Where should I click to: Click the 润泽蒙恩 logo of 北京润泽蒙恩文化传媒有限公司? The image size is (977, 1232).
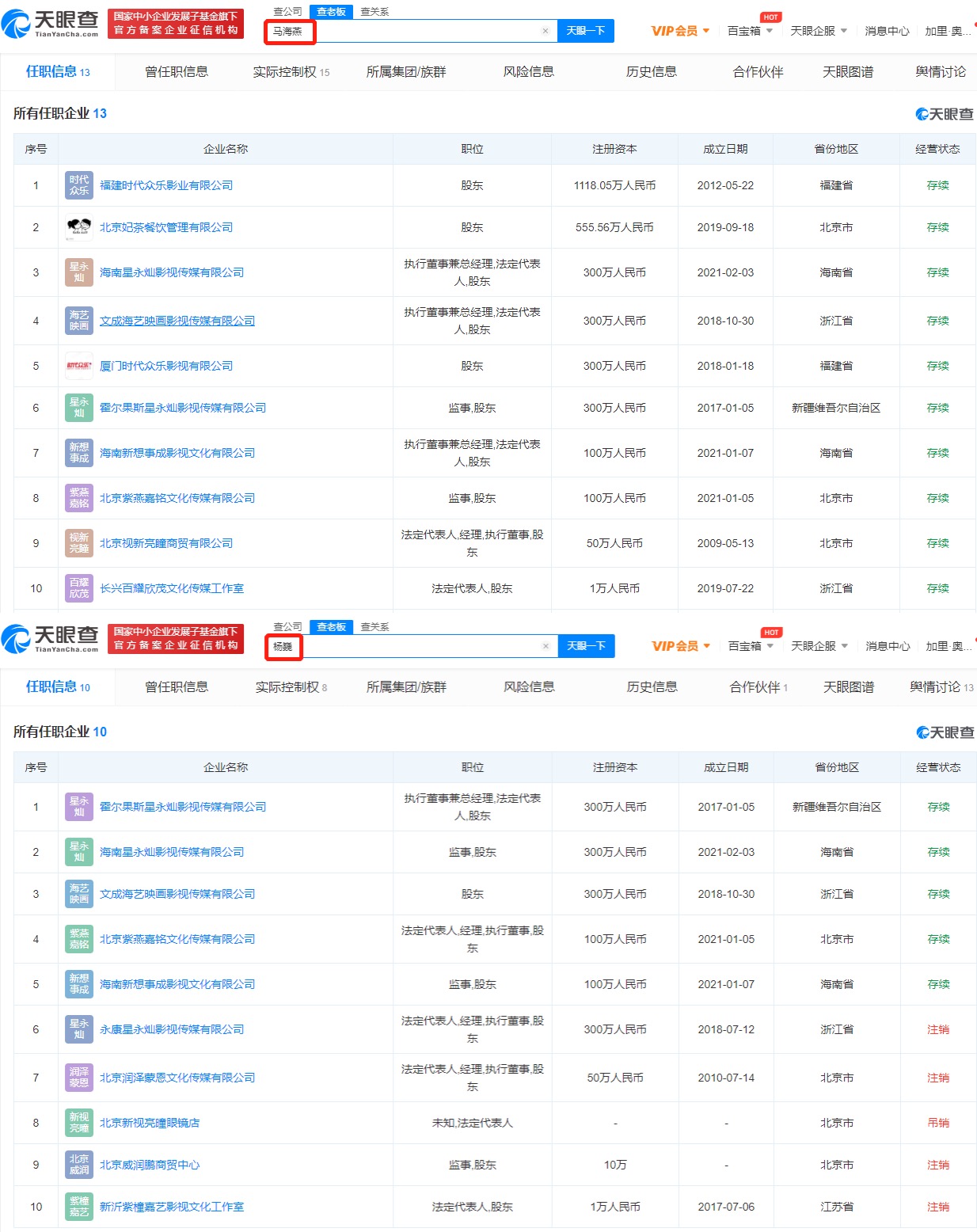pyautogui.click(x=79, y=1078)
